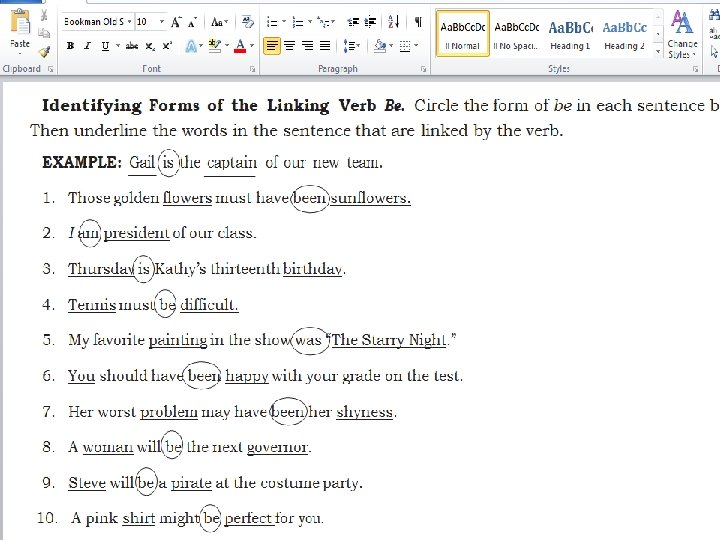Click 'The Starry Night' in sentence 5
Screen dimensions: 720x540
coord(389,340)
